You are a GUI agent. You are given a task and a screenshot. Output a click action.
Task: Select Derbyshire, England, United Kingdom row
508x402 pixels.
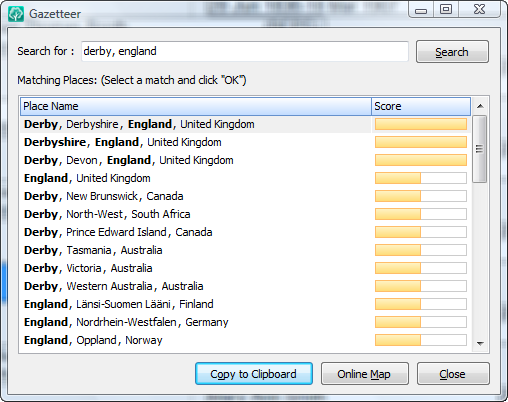point(245,142)
